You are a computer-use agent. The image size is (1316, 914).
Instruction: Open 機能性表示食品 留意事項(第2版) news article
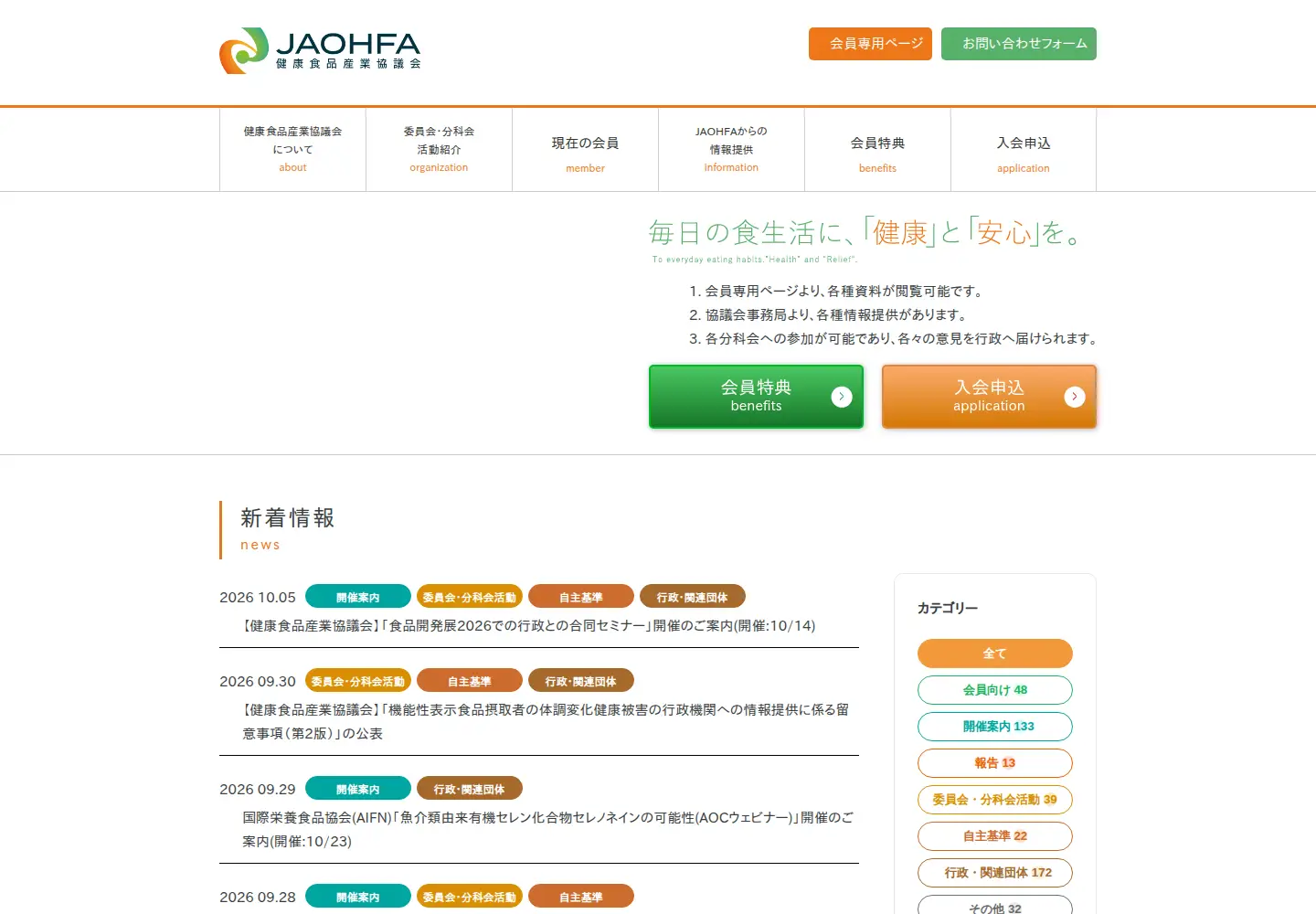pos(546,721)
